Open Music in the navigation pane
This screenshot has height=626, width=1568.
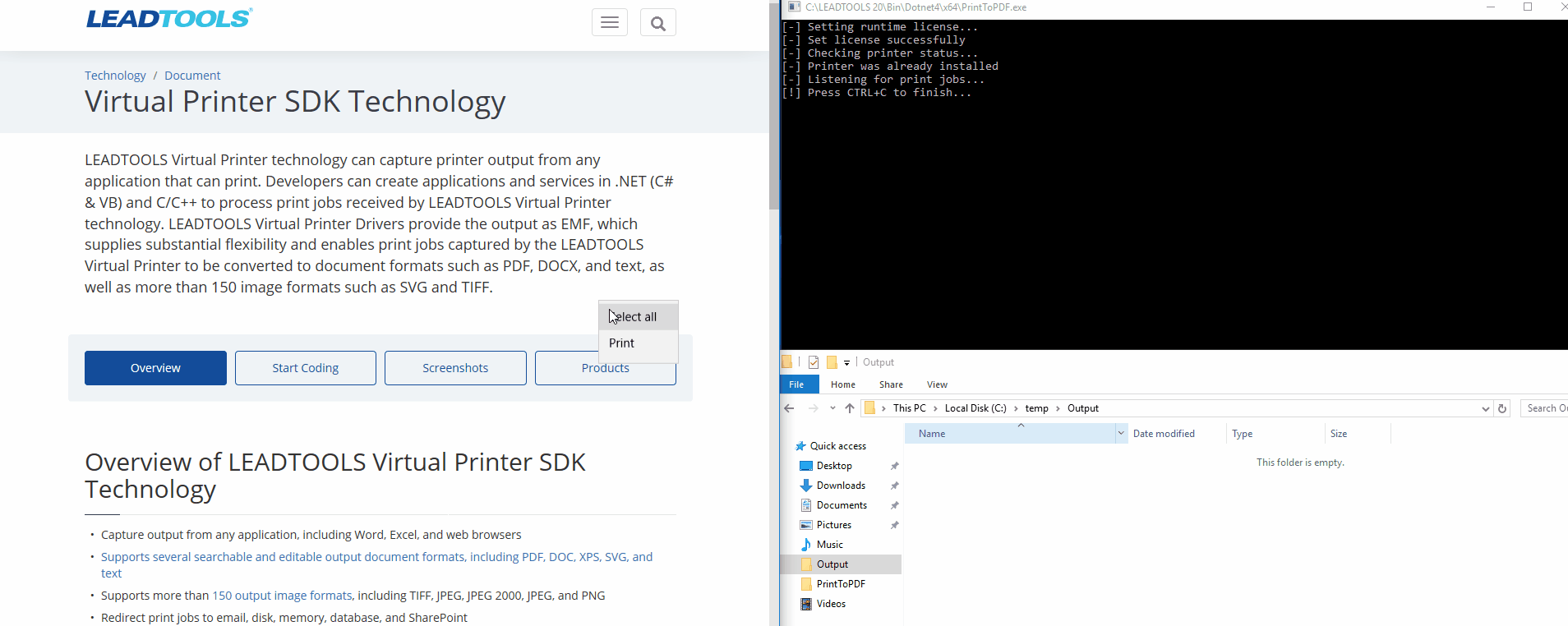pyautogui.click(x=830, y=545)
